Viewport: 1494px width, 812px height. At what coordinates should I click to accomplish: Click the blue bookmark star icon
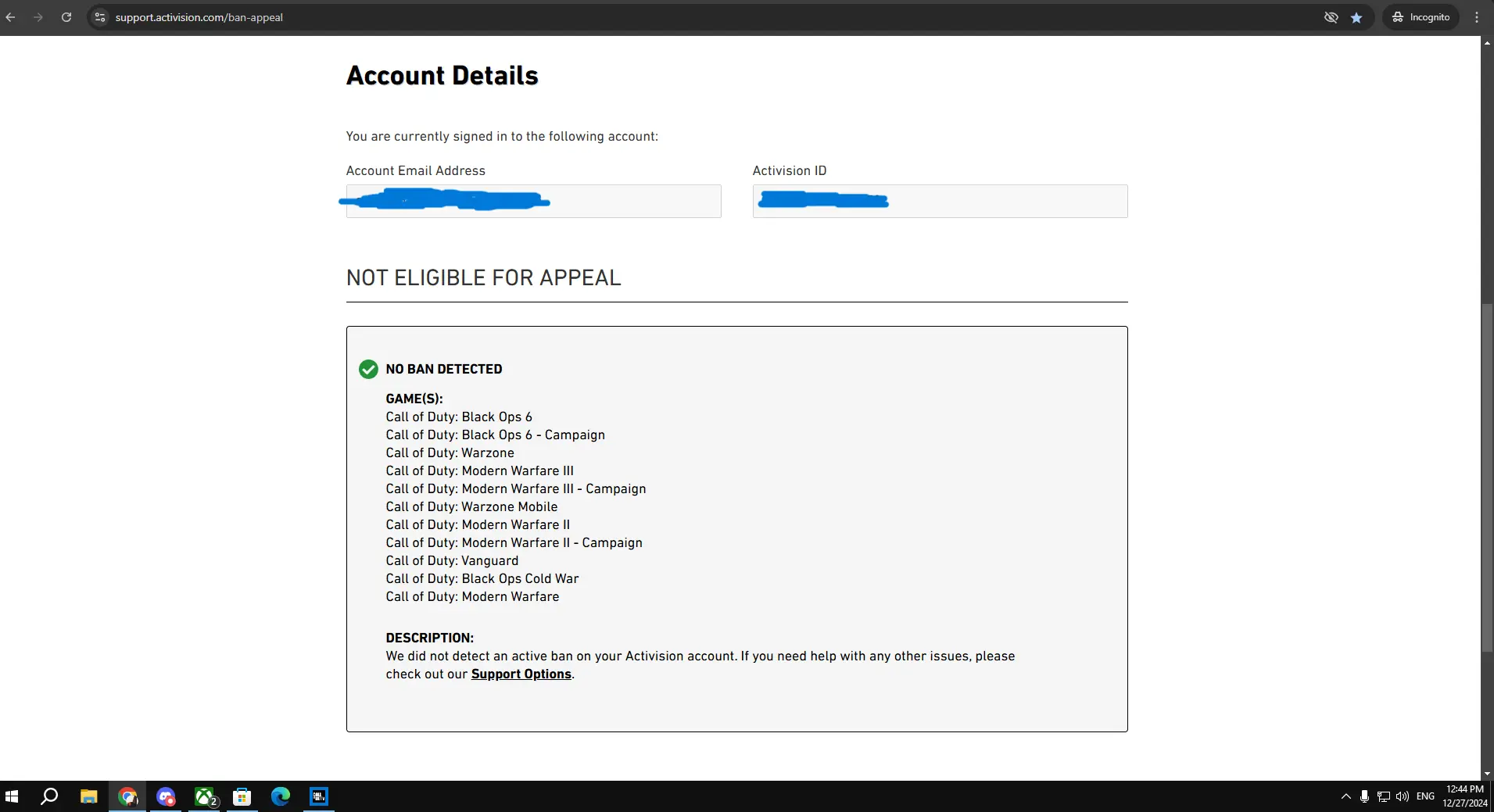coord(1356,17)
